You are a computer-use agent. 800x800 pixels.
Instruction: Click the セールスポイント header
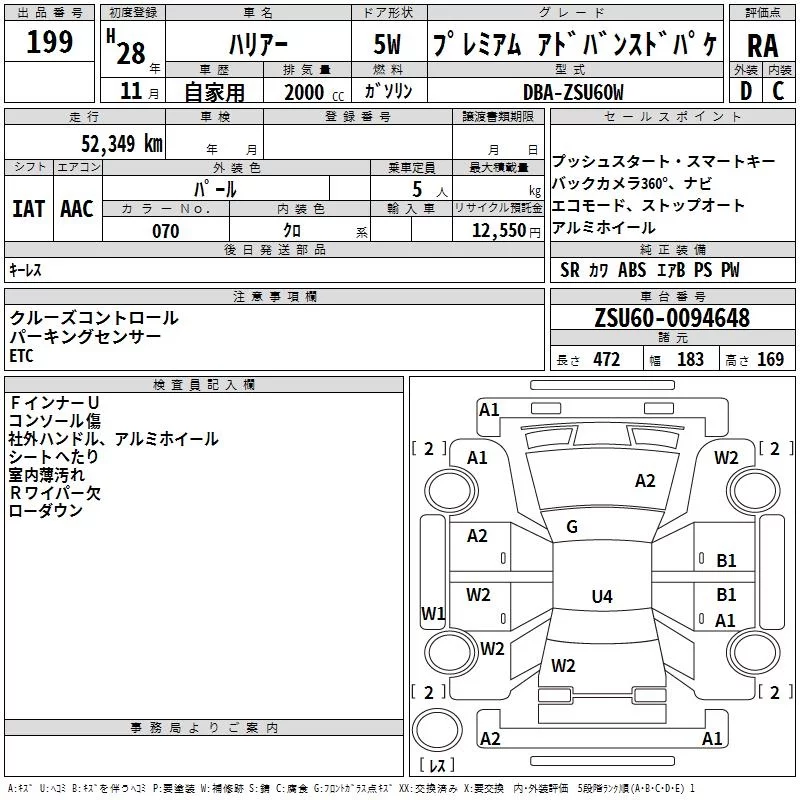[x=672, y=117]
